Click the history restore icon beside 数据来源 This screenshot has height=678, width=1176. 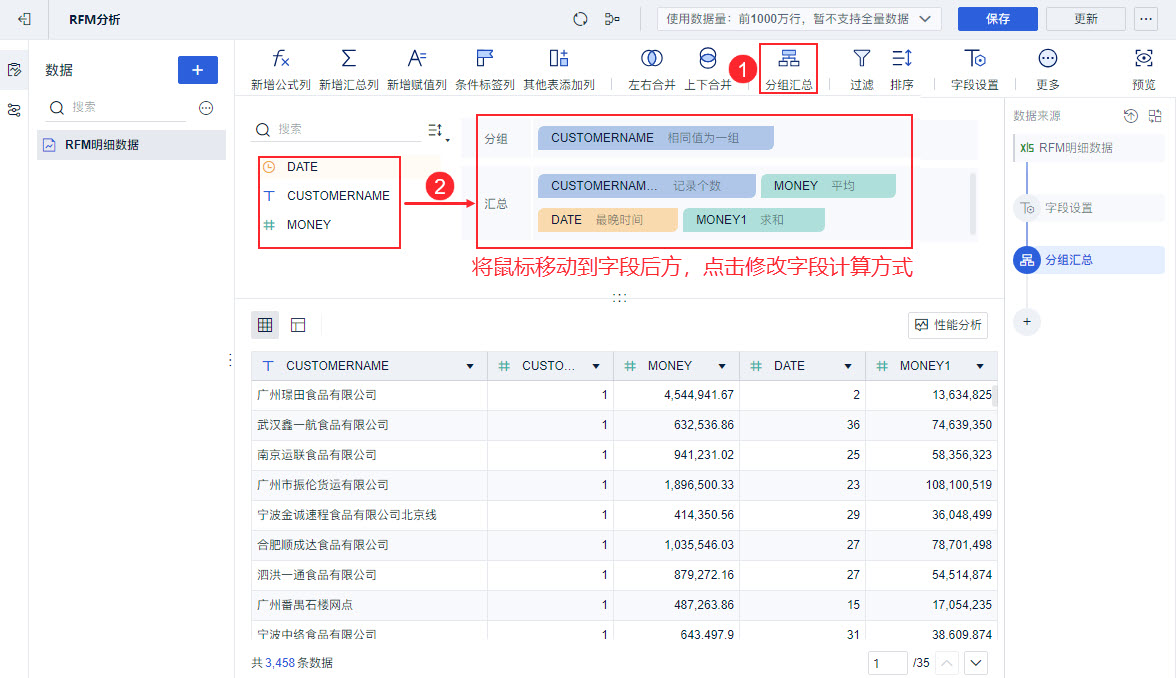click(x=1130, y=116)
